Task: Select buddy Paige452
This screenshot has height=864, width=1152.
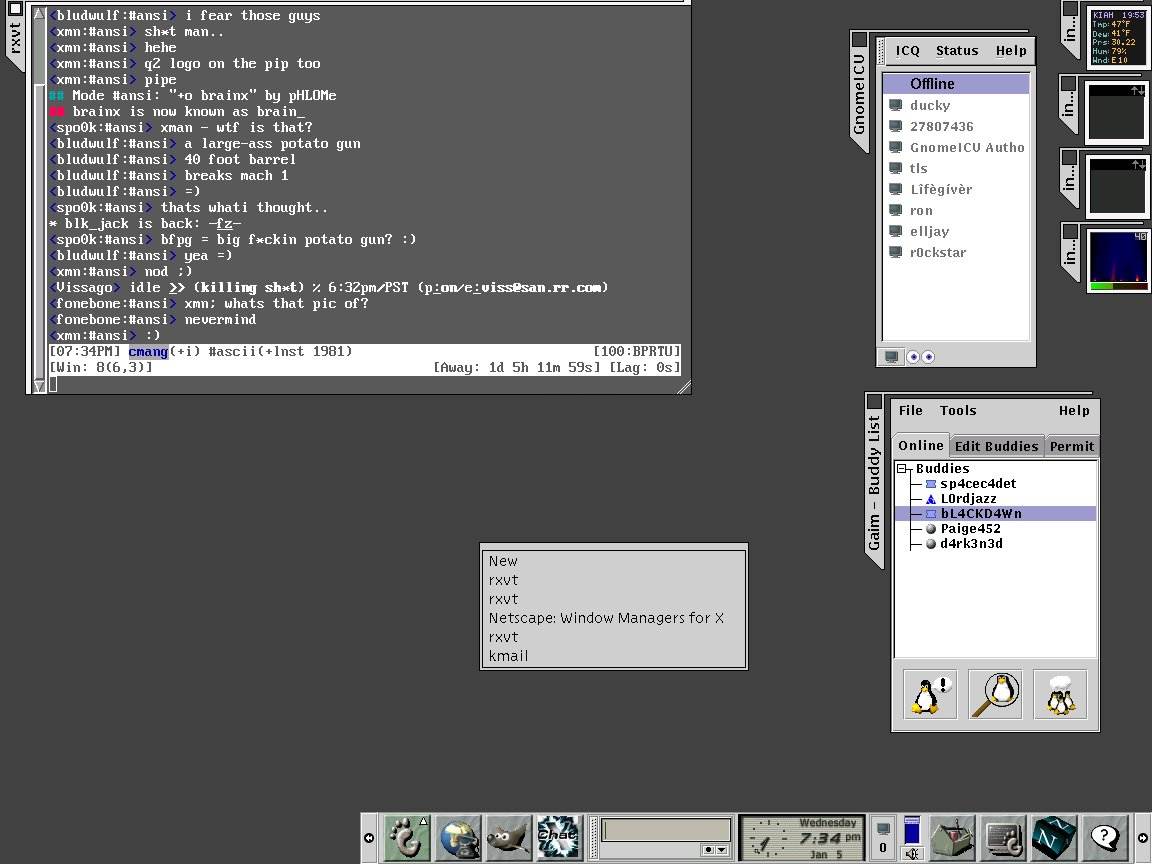Action: (970, 528)
